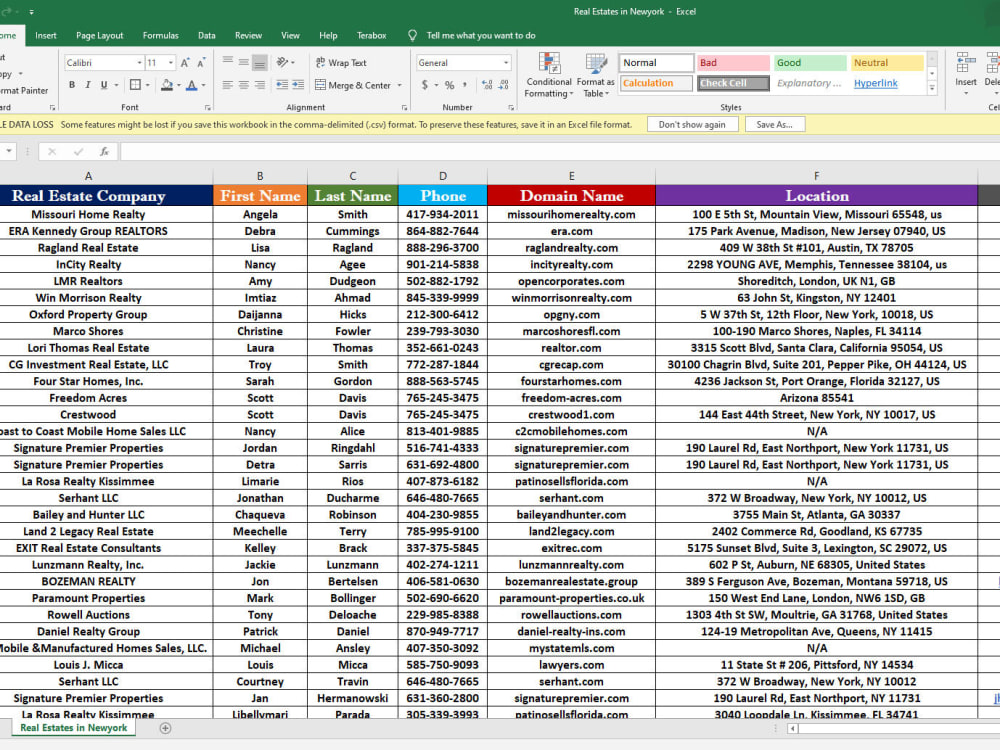Toggle Wrap Text
This screenshot has height=750, width=1000.
click(341, 62)
